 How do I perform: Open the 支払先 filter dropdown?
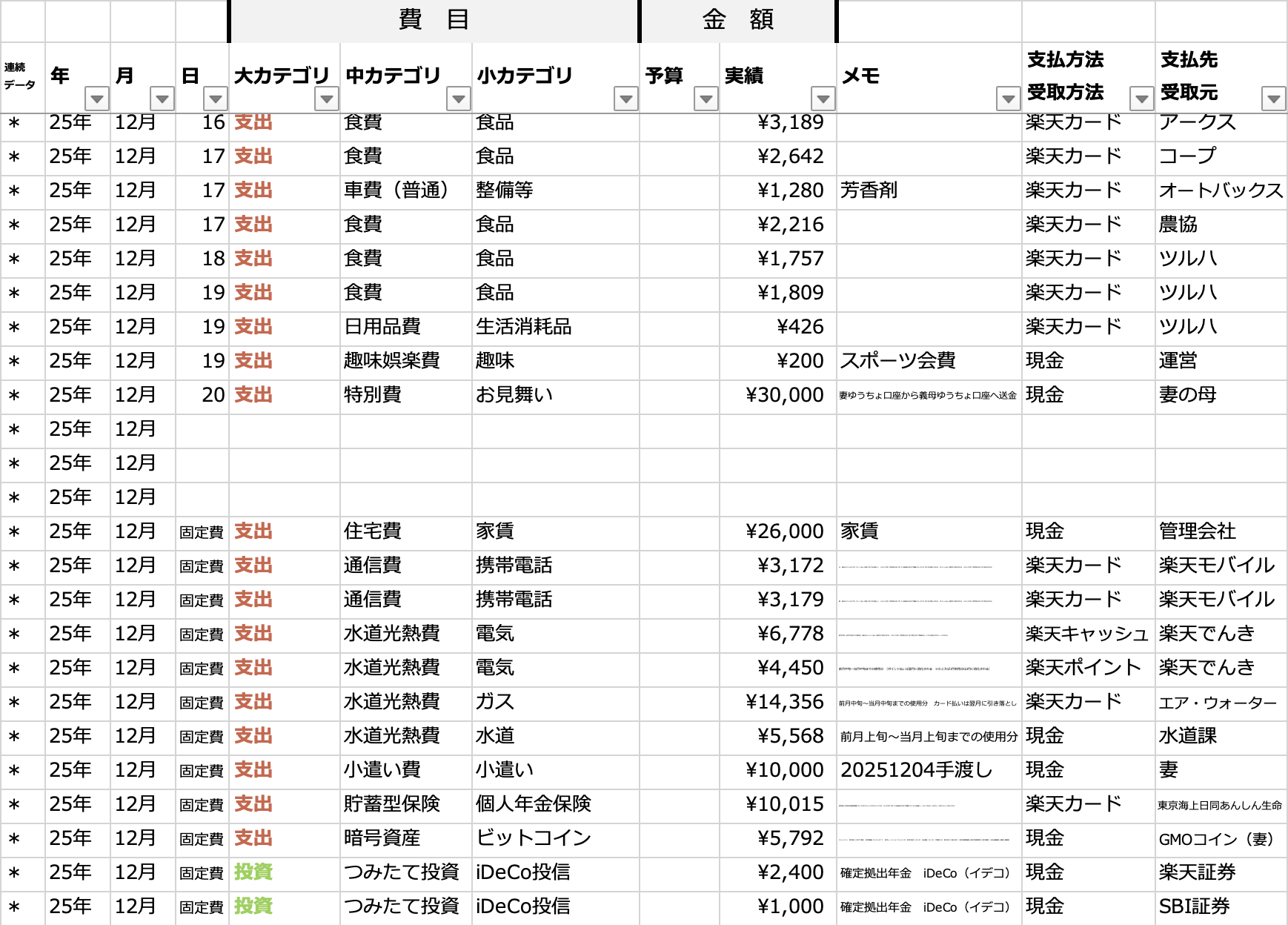click(x=1273, y=99)
